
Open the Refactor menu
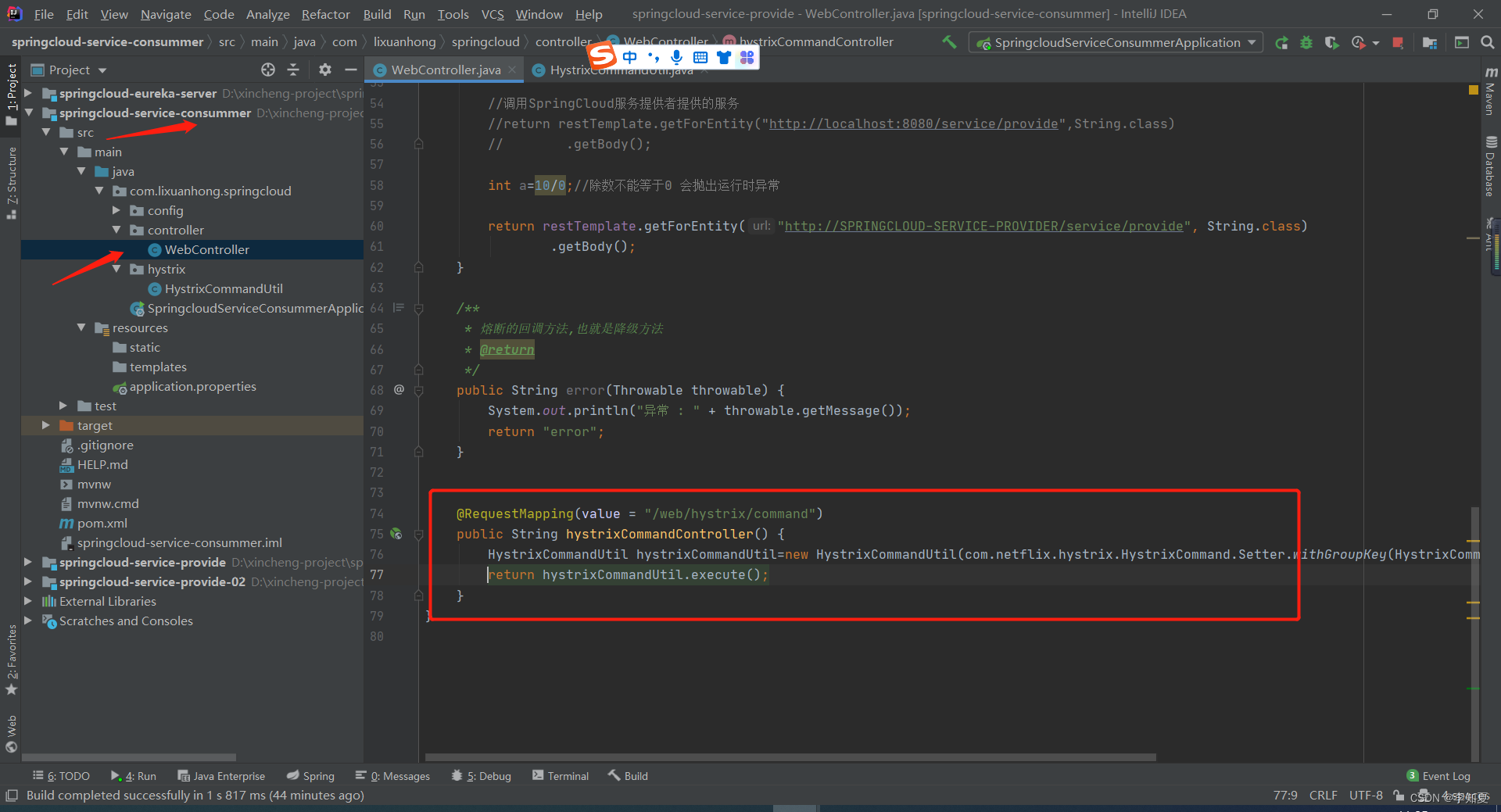click(x=325, y=14)
